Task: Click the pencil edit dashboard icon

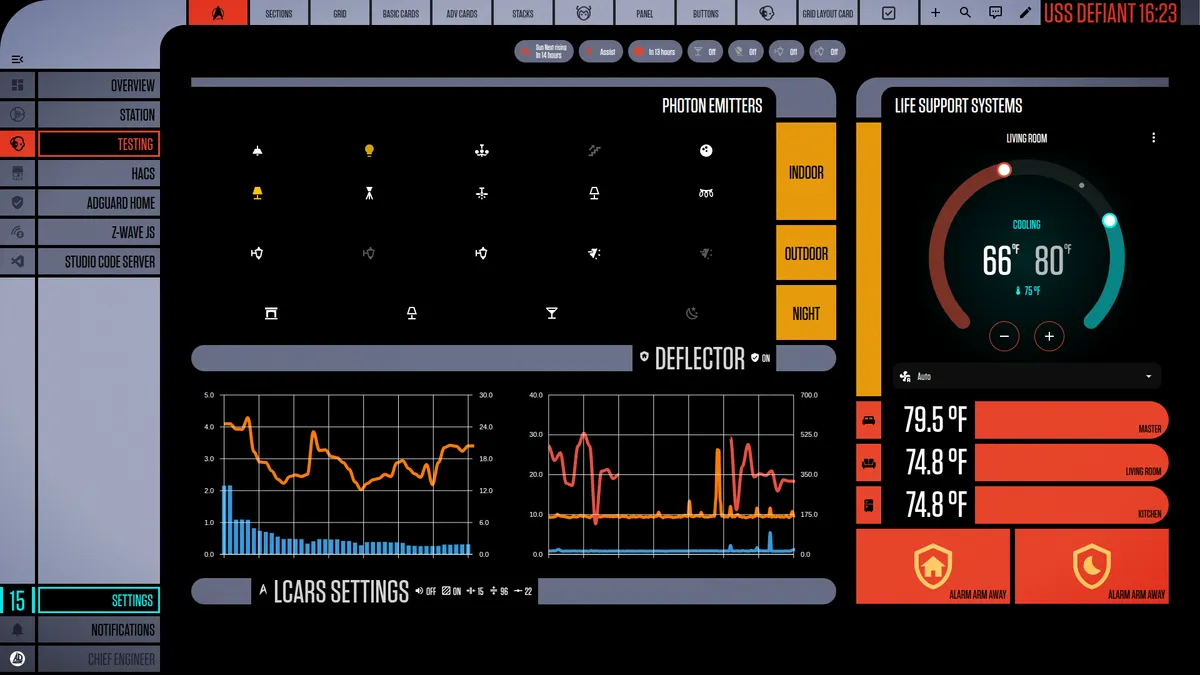Action: 1025,13
